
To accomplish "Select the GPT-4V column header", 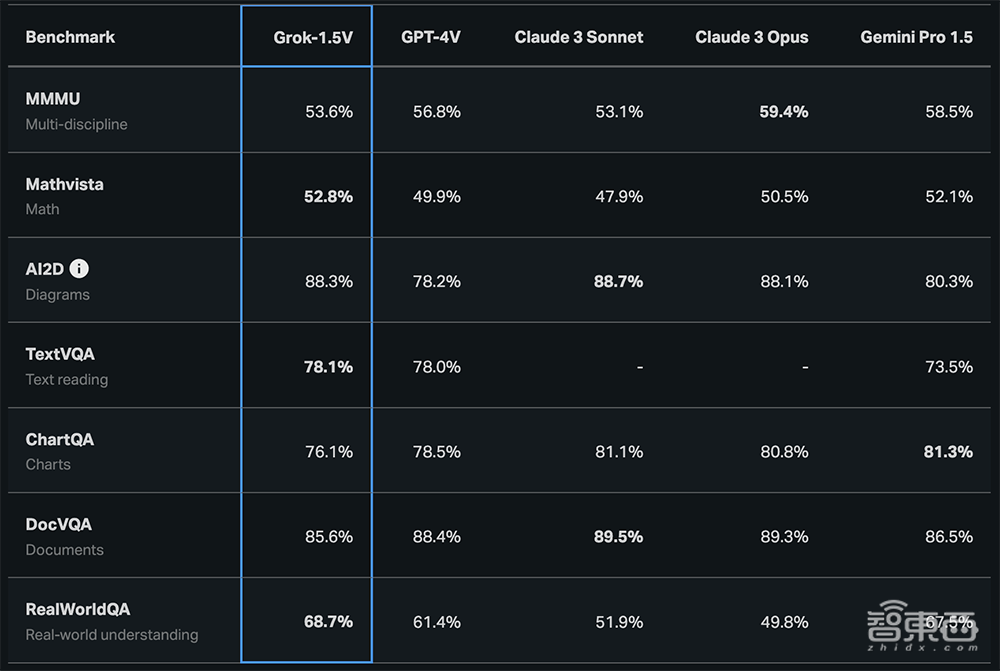I will (431, 37).
